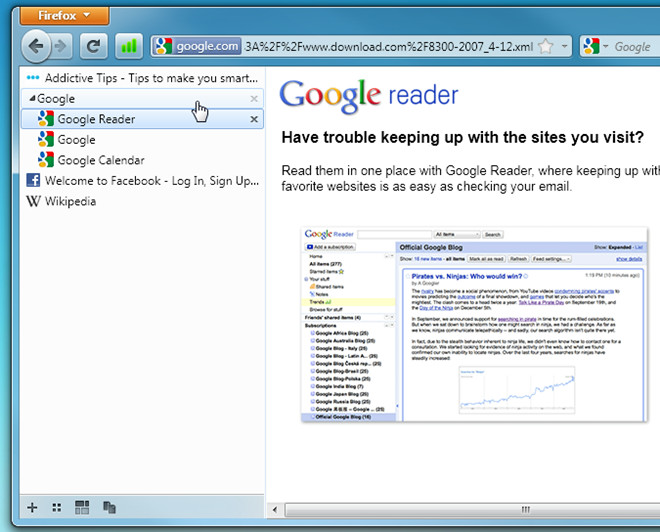Click the green signal bars toolbar icon
The height and width of the screenshot is (532, 660).
point(129,46)
